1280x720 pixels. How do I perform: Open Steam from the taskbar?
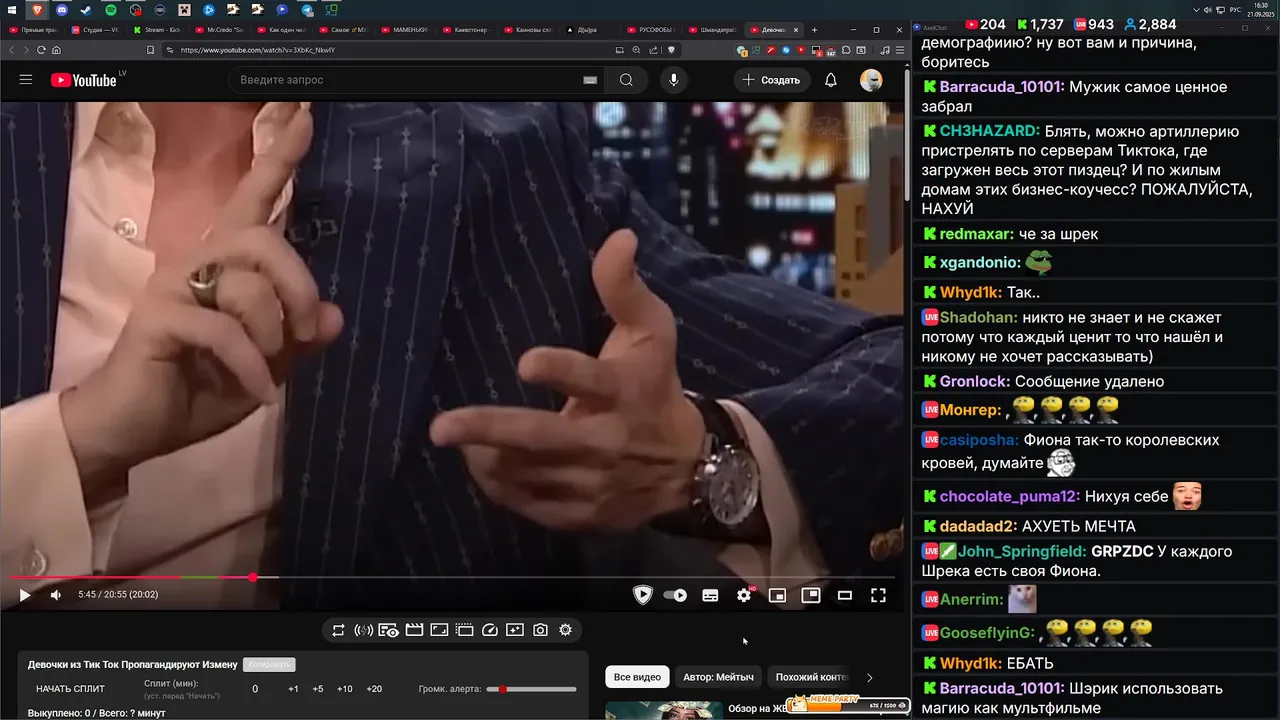click(86, 9)
